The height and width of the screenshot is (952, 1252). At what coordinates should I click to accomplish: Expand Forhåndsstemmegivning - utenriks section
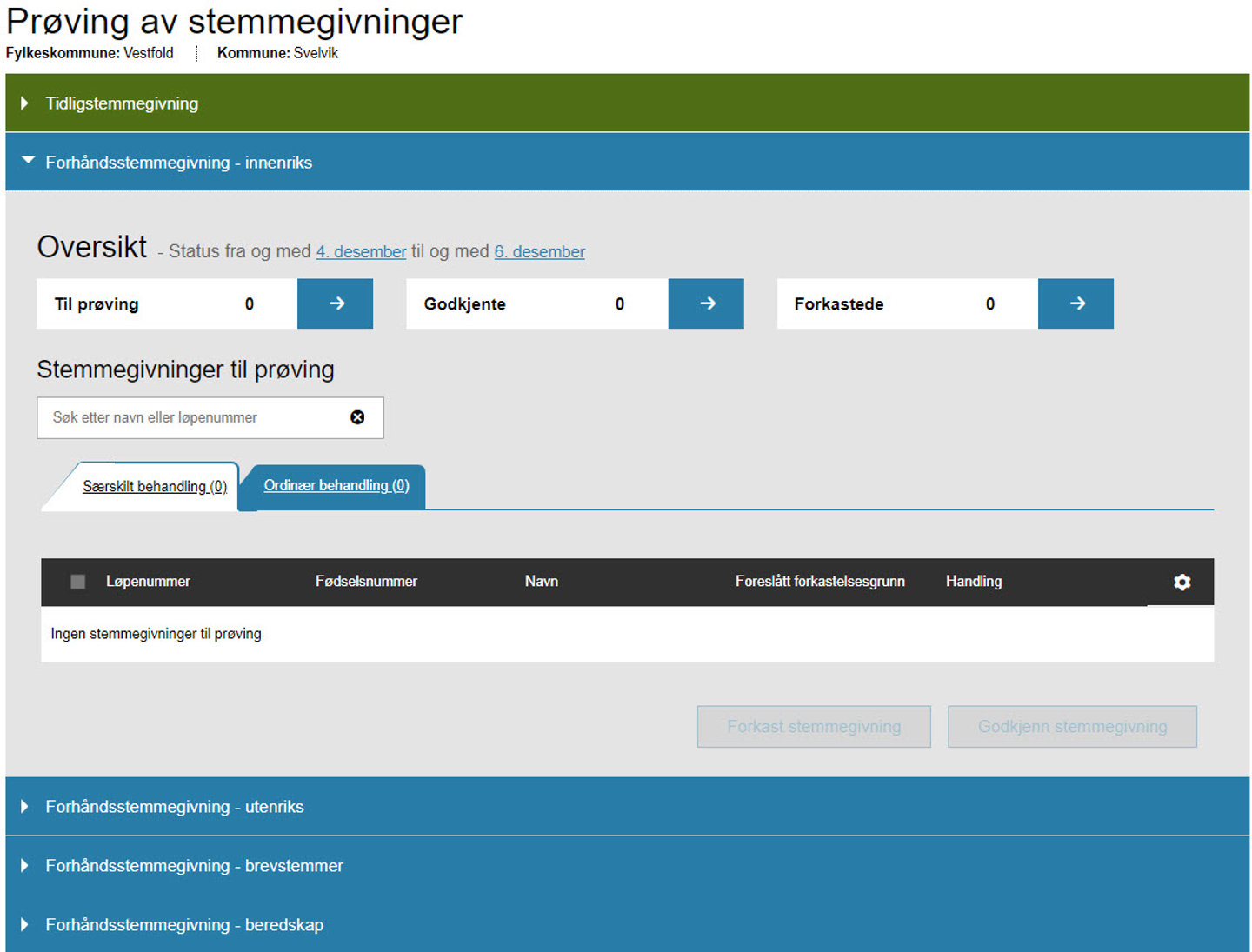(x=174, y=807)
